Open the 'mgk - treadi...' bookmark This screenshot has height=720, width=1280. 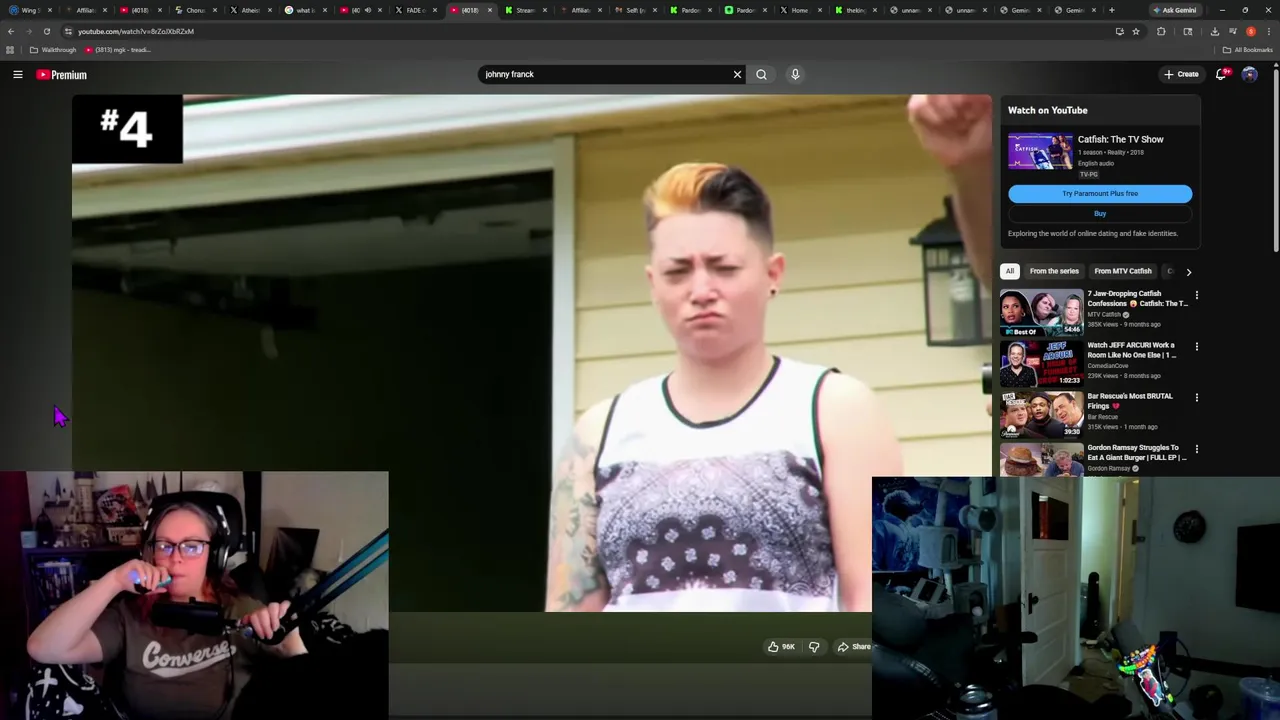pos(118,50)
